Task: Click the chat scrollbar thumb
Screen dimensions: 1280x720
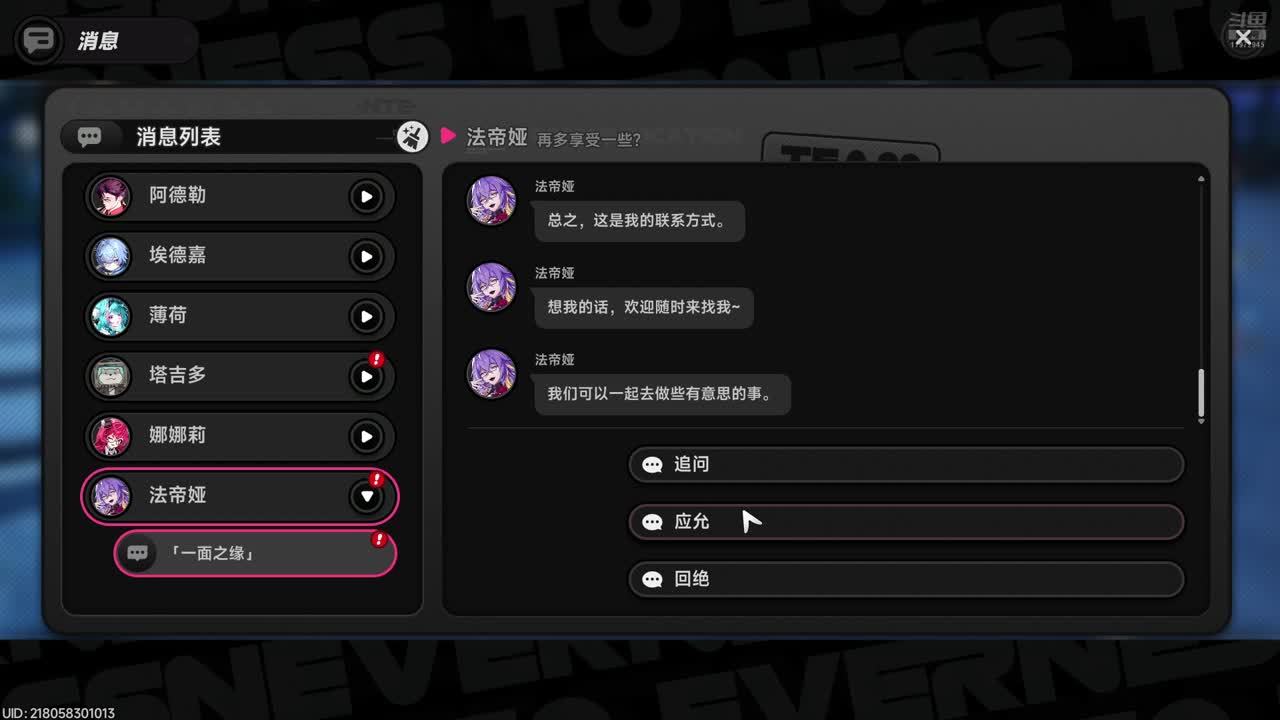Action: tap(1201, 393)
